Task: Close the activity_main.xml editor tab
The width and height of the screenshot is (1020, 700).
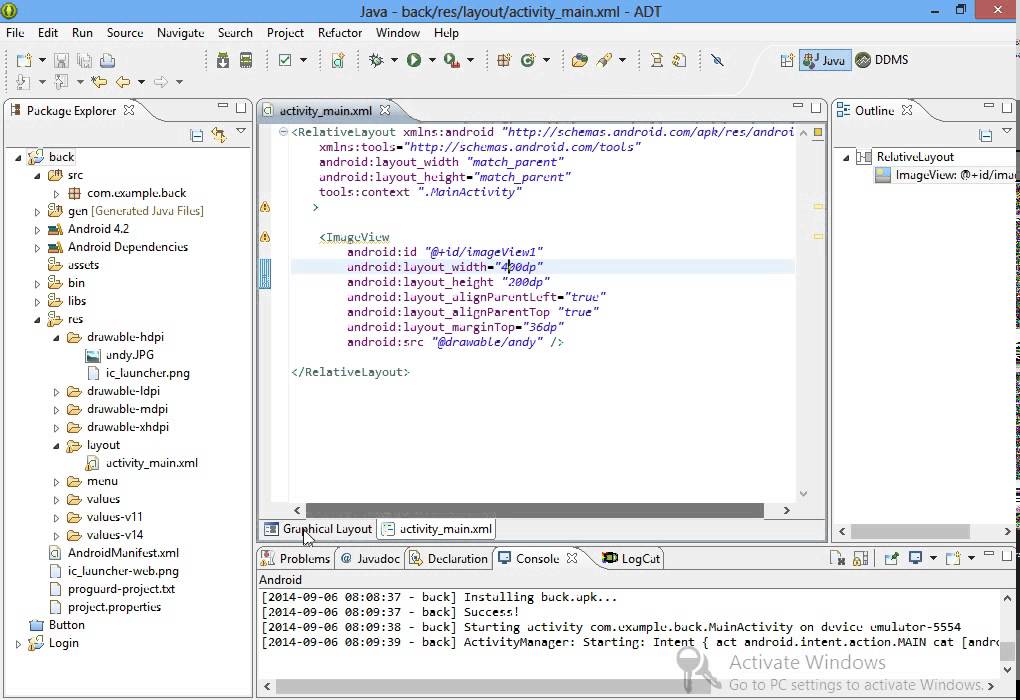Action: point(385,111)
